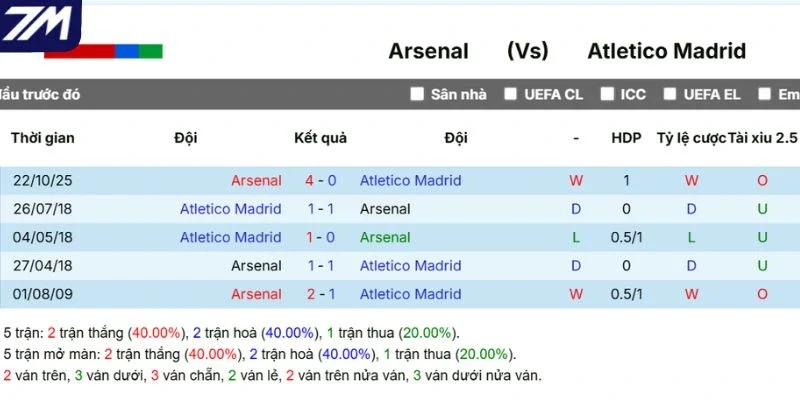Open Atletico Madrid link in 26/07/18 row

(x=231, y=209)
